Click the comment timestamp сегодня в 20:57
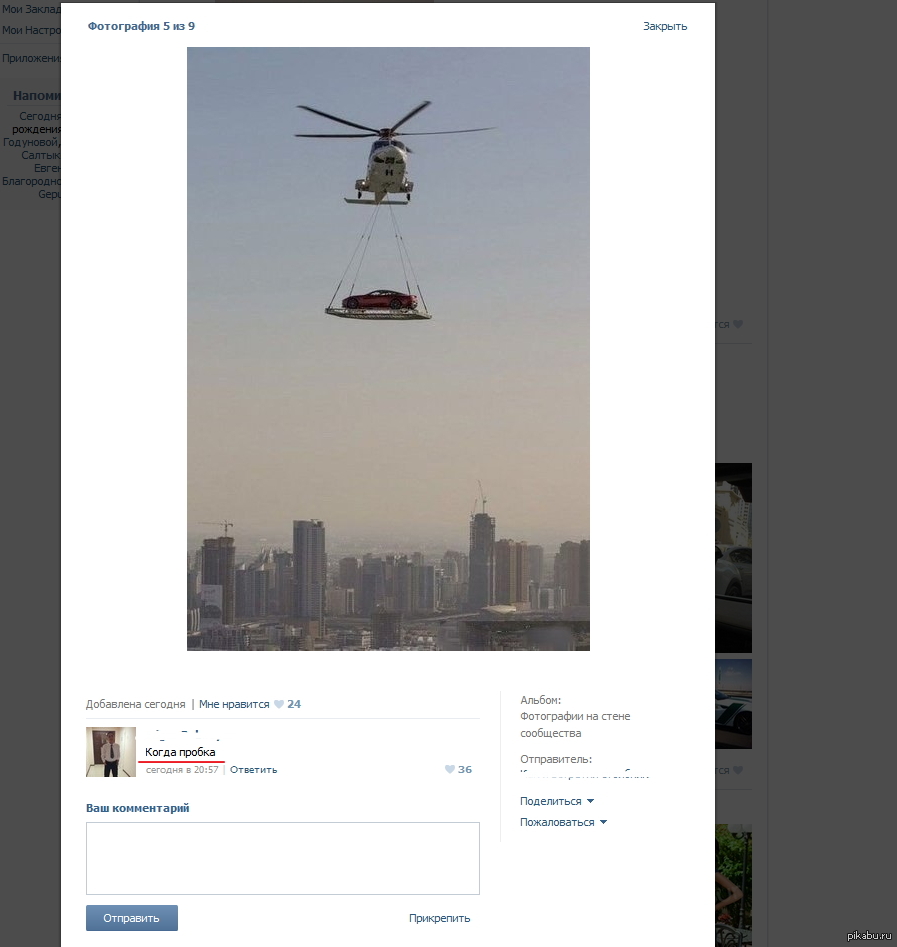Image resolution: width=897 pixels, height=947 pixels. point(182,770)
